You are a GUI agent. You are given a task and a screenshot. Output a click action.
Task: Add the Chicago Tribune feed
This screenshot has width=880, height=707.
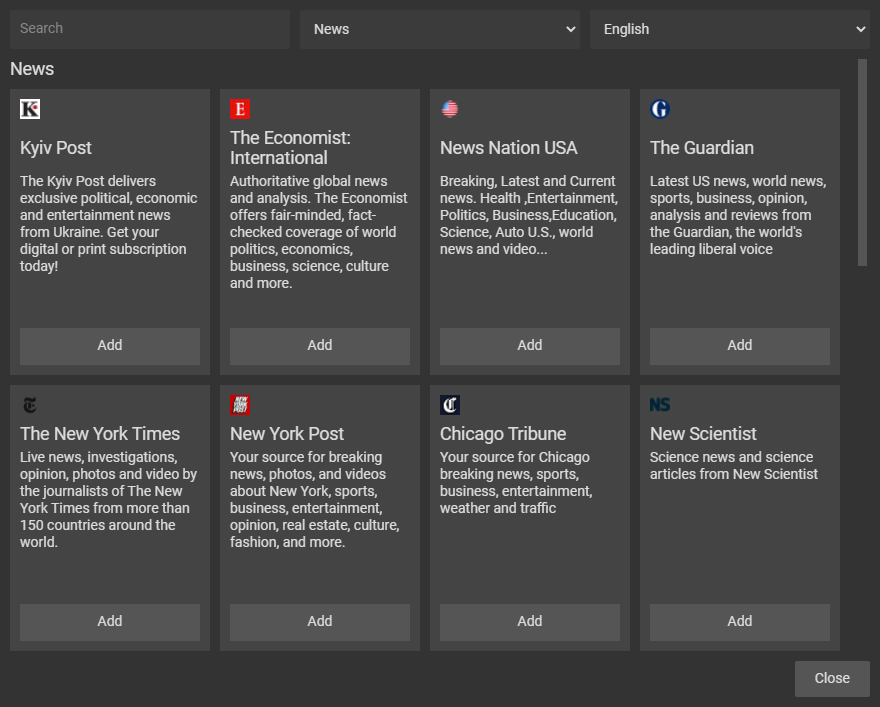click(x=530, y=622)
